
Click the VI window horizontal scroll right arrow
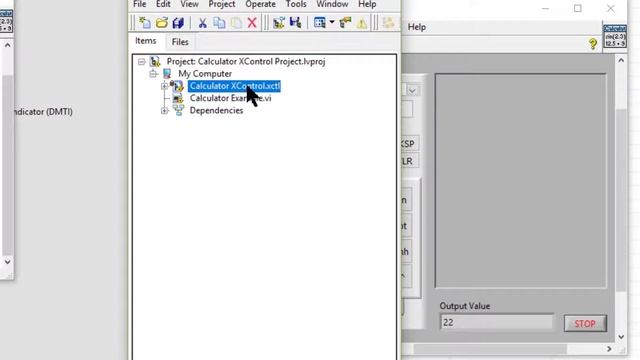[x=609, y=349]
